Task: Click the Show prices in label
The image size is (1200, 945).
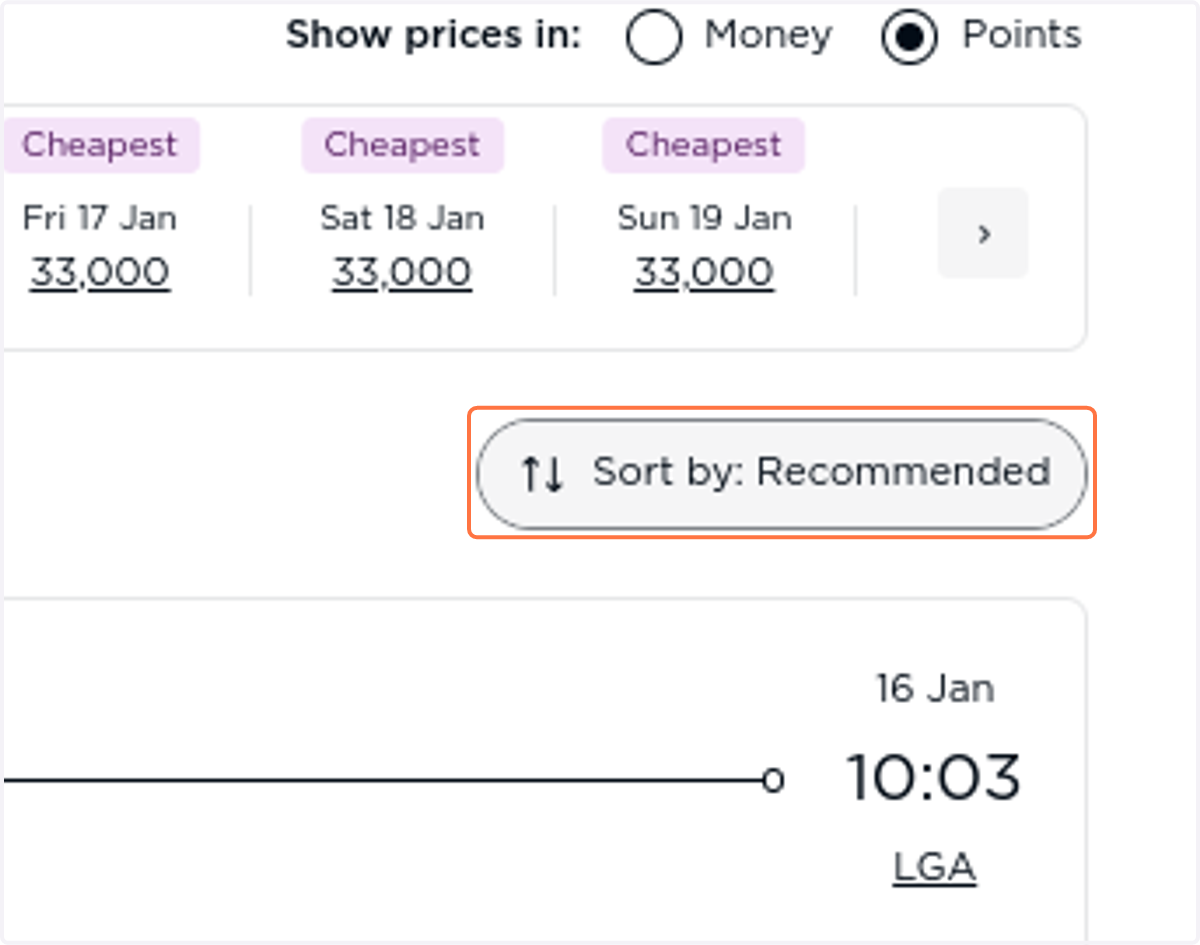Action: (433, 36)
